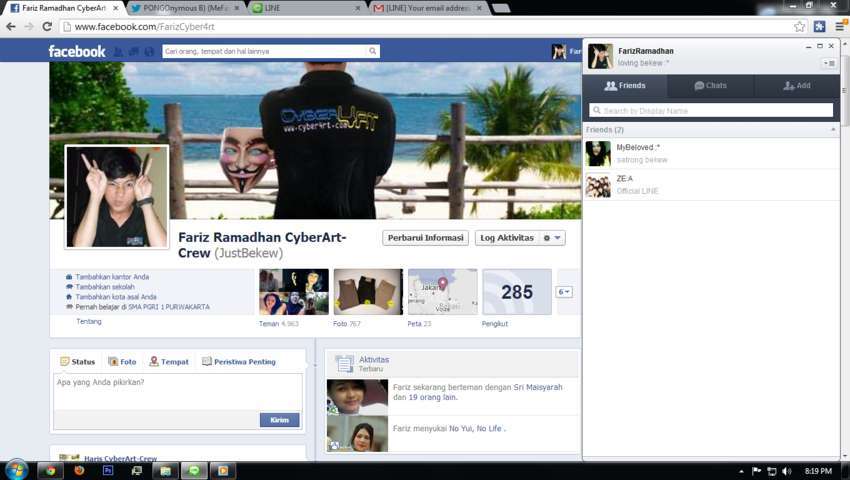
Task: Click LINE Search by Display Name field
Action: point(711,111)
